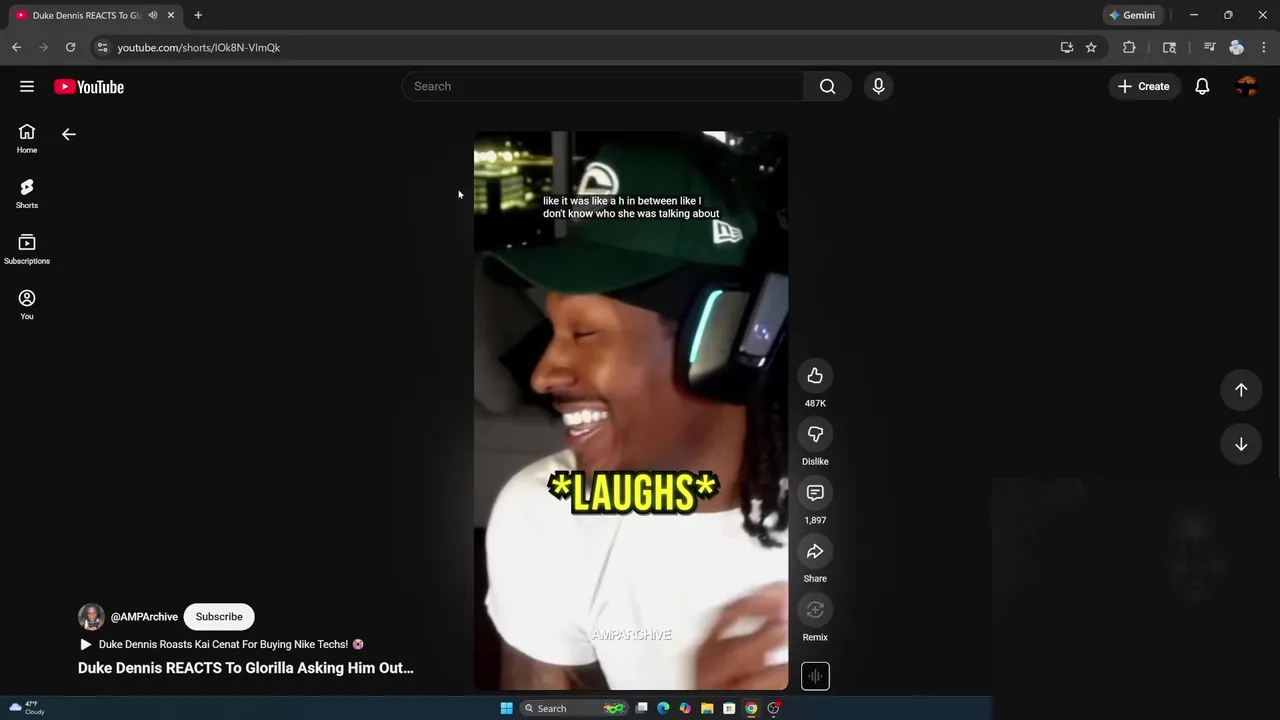Viewport: 1280px width, 720px height.
Task: Open the Chrome three-dot menu
Action: click(x=1264, y=47)
